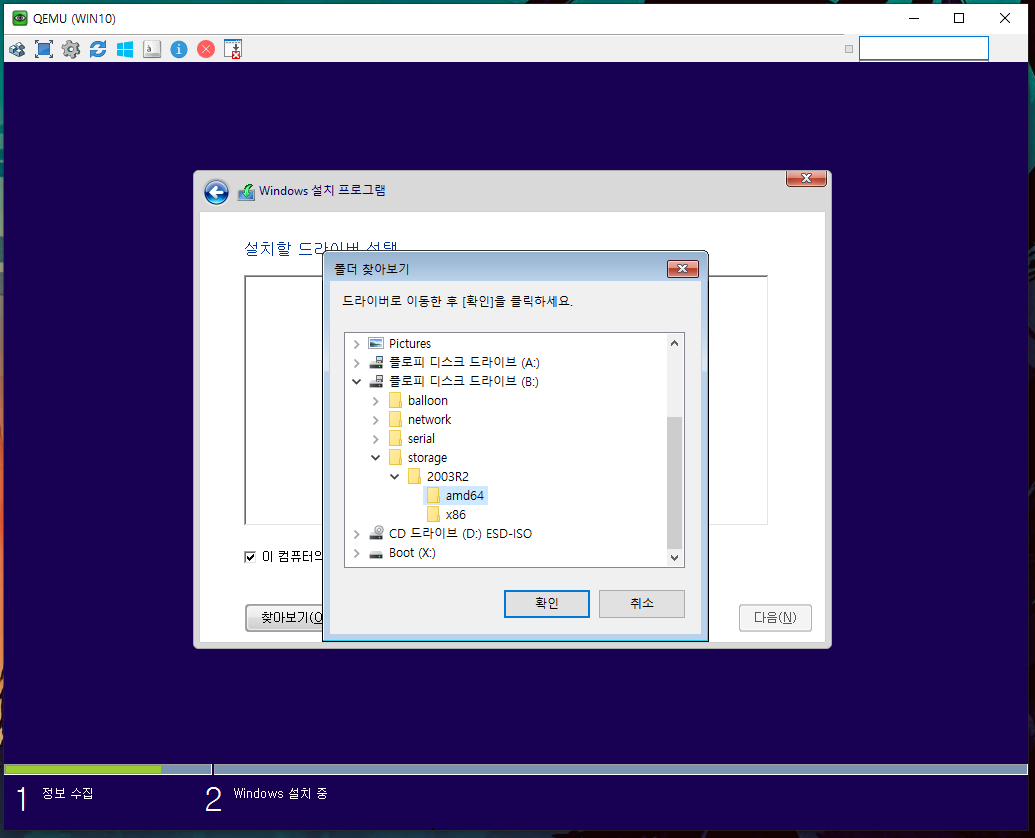1035x838 pixels.
Task: Click the refresh screen arrows icon
Action: click(x=98, y=49)
